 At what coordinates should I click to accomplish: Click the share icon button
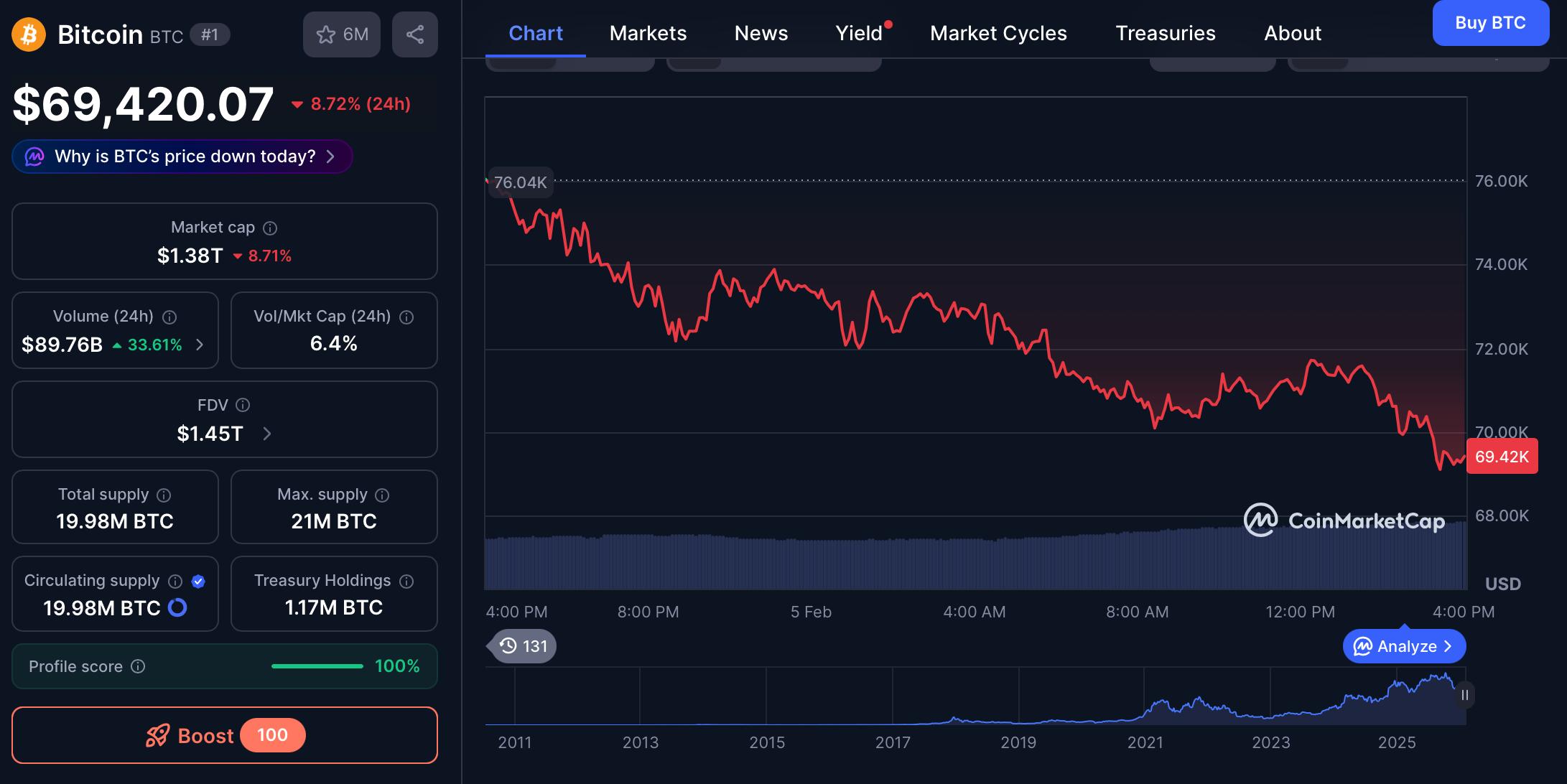(414, 34)
